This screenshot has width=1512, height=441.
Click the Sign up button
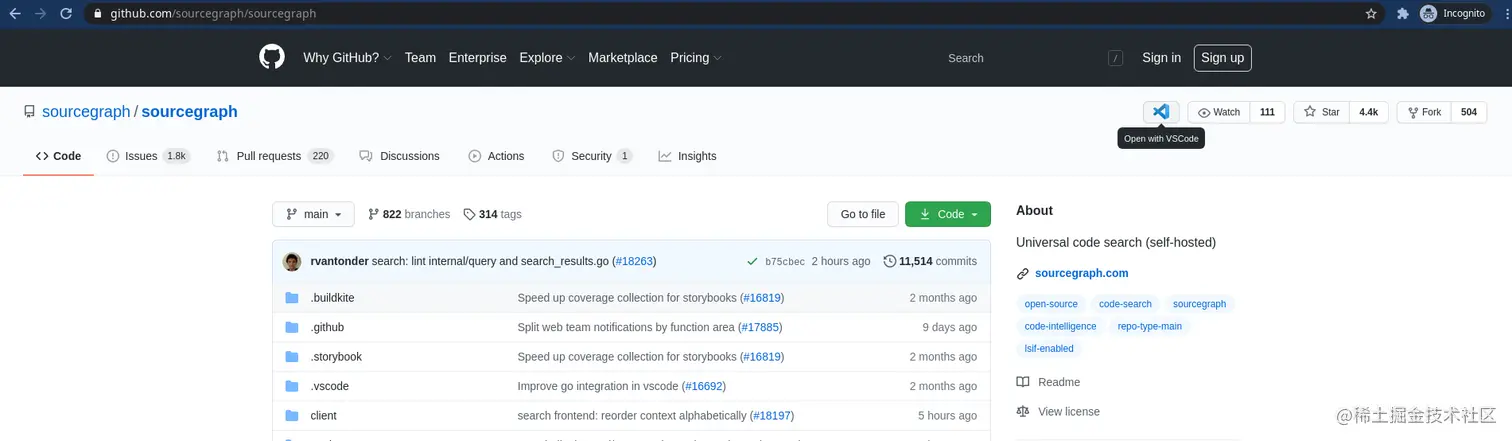(1222, 58)
